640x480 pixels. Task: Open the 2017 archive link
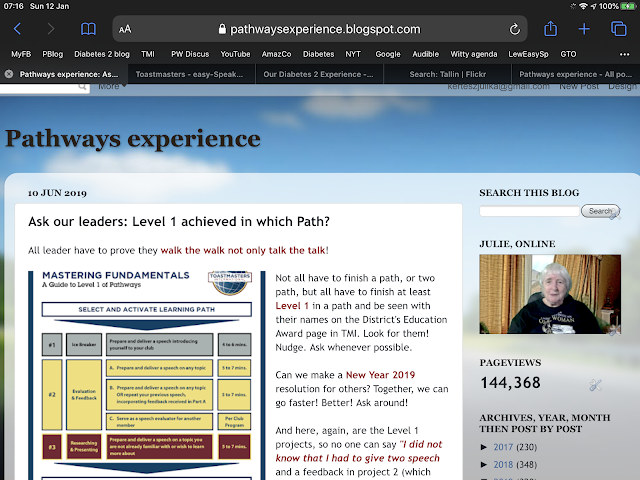click(503, 447)
